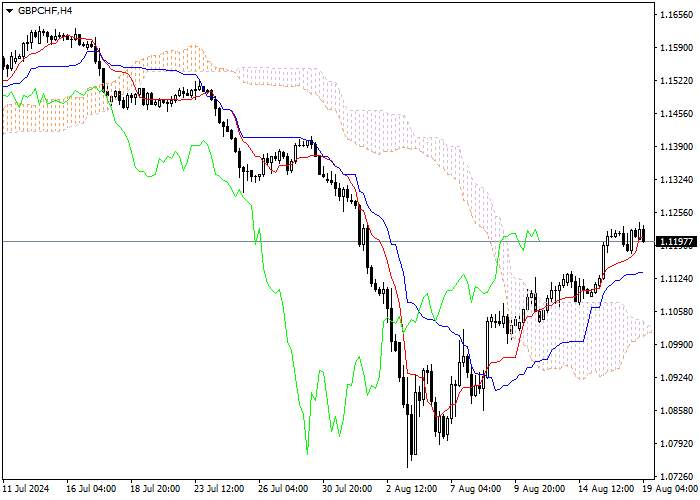Select the 18 Jul 20:00 time label
The width and height of the screenshot is (700, 500).
click(x=156, y=489)
